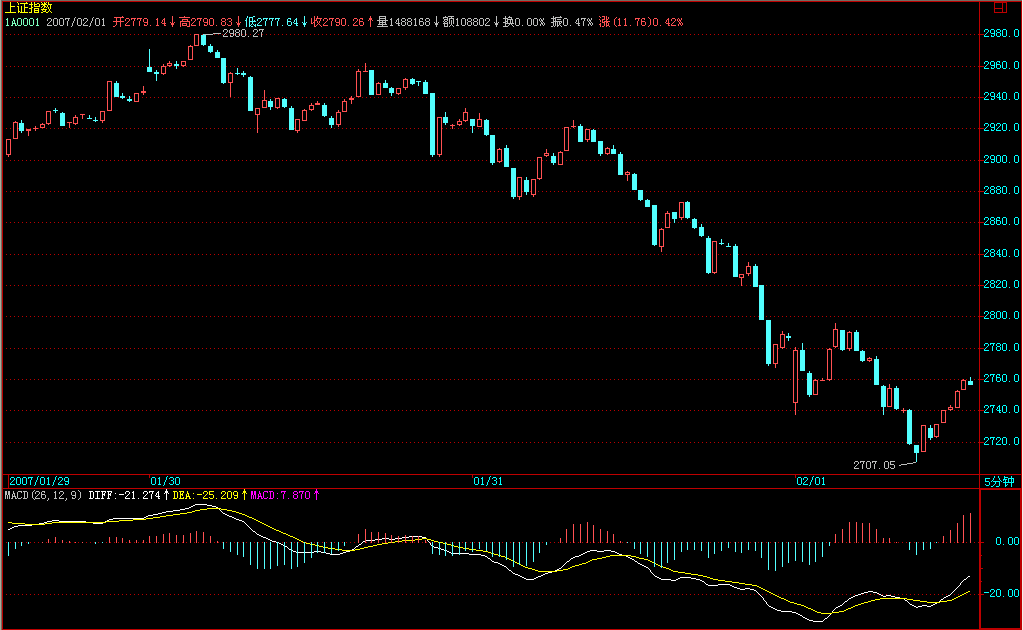1023x630 pixels.
Task: Click the 2800.00 level on price axis
Action: (1001, 316)
